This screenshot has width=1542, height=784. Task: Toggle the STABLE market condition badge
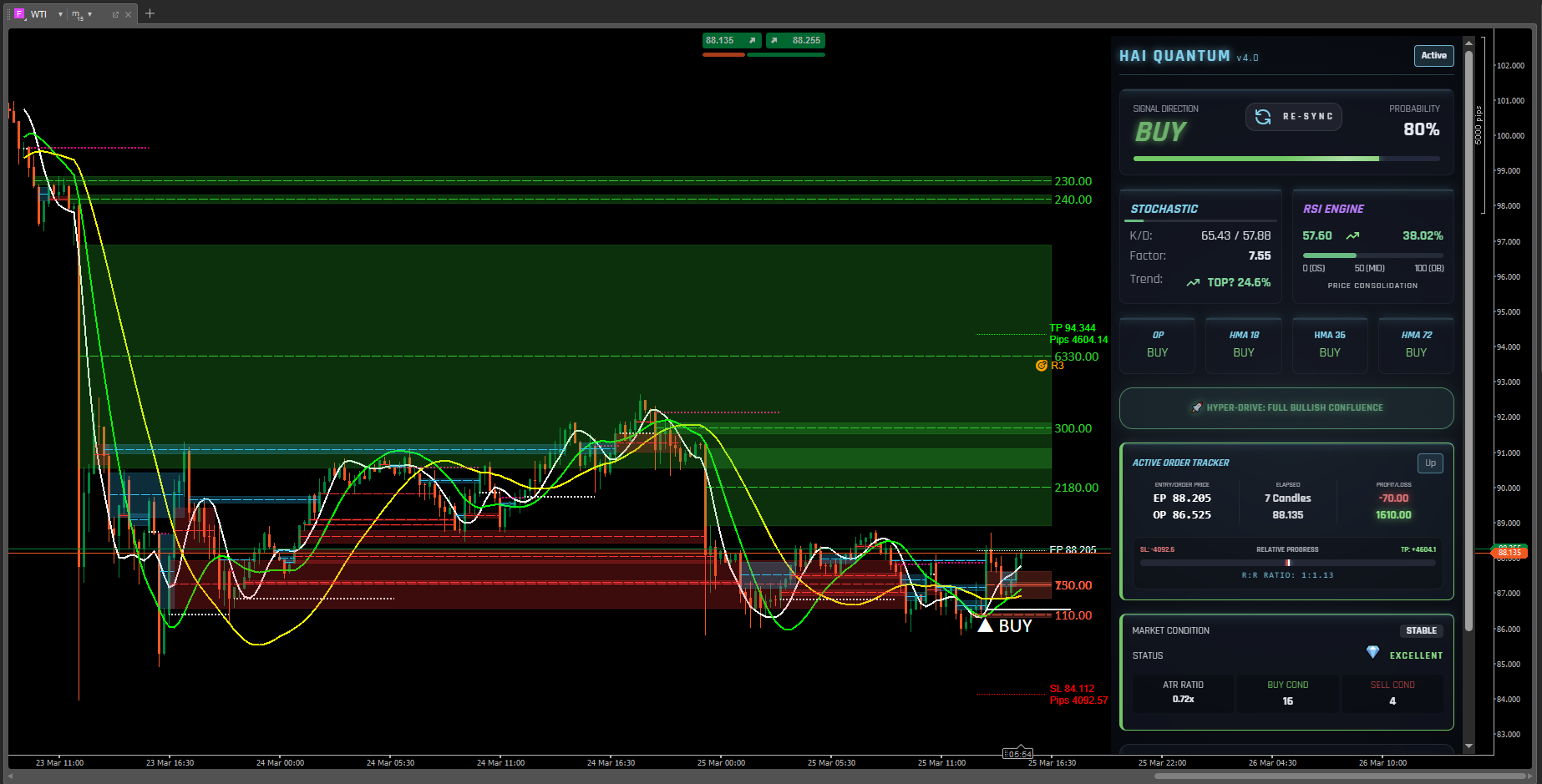tap(1421, 631)
